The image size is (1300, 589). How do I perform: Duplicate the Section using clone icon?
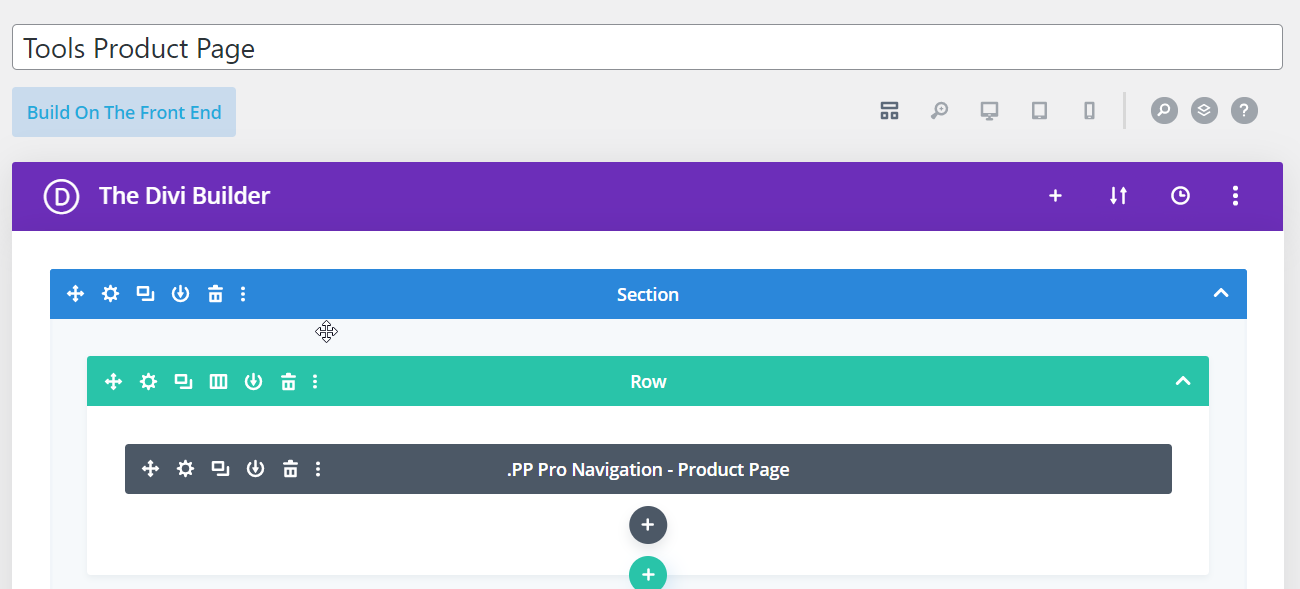click(x=145, y=294)
